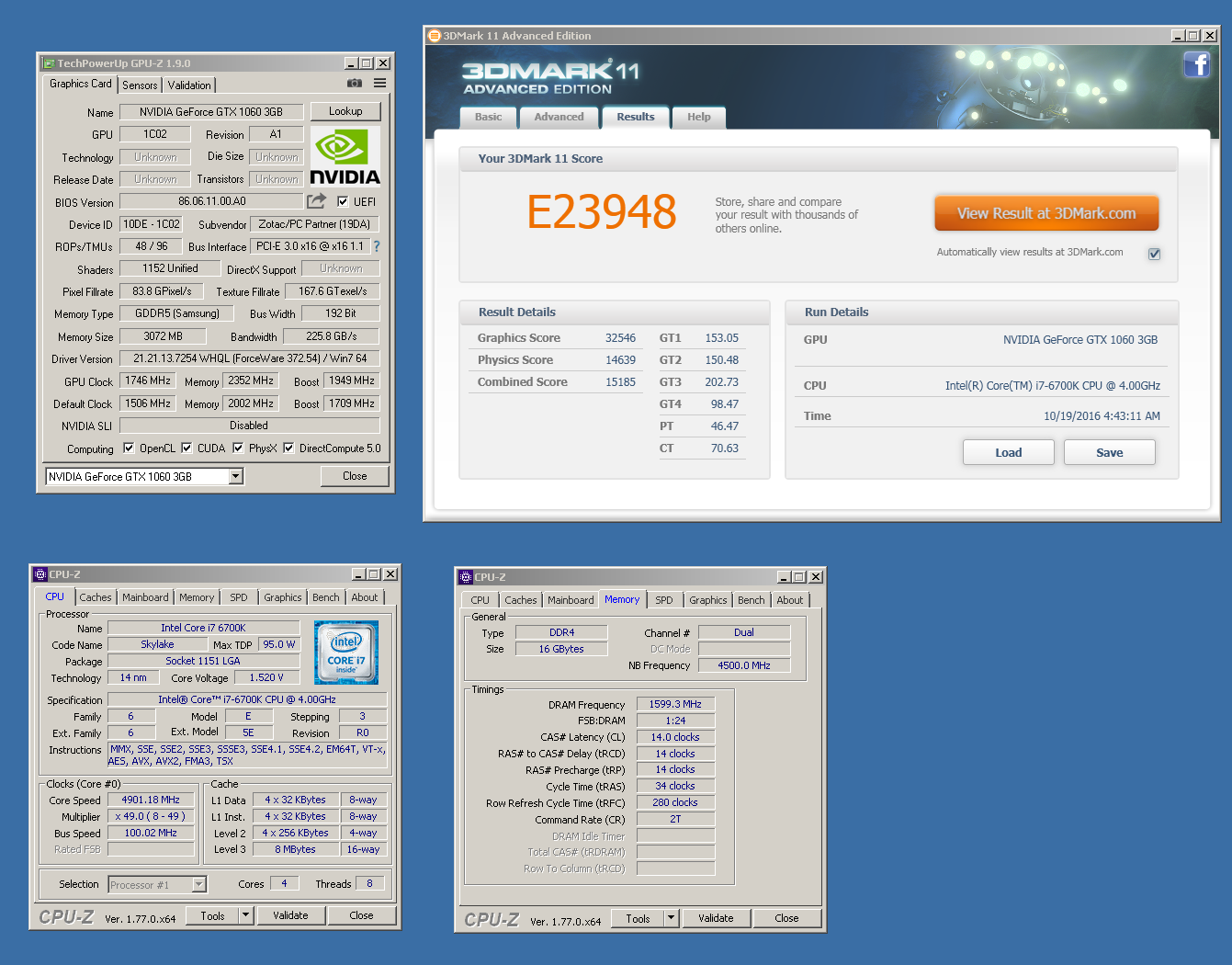Toggle the OpenCL checkbox
Screen dimensions: 1232x965
coord(128,448)
